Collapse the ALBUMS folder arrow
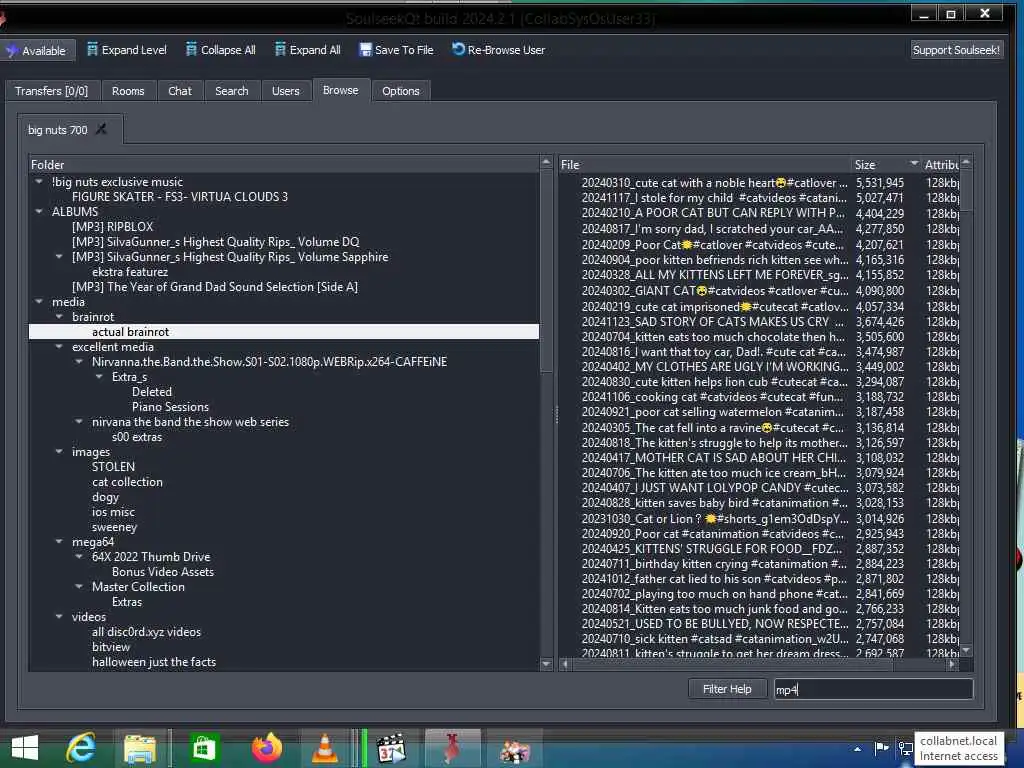Image resolution: width=1024 pixels, height=768 pixels. pos(39,212)
